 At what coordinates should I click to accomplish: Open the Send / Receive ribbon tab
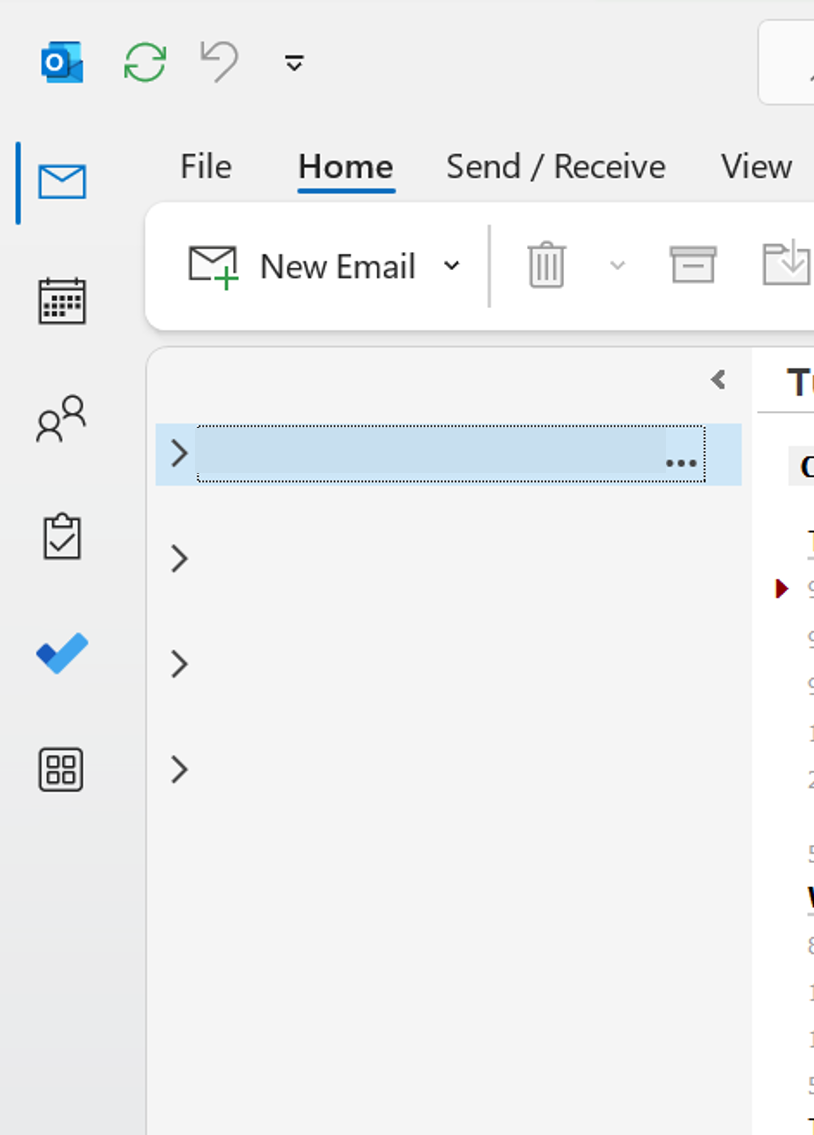[556, 167]
